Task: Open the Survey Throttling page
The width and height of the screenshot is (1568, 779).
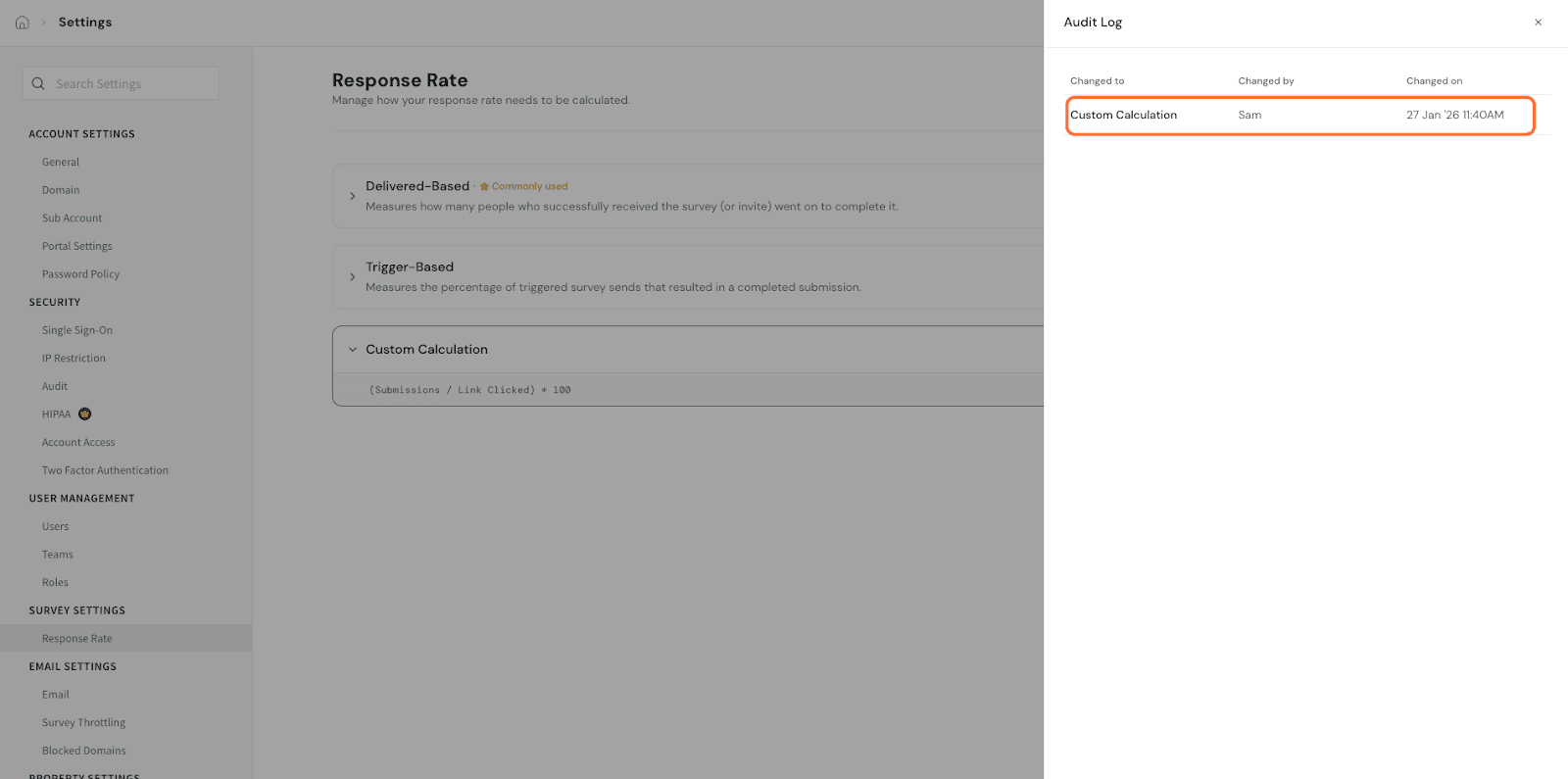Action: pyautogui.click(x=83, y=723)
